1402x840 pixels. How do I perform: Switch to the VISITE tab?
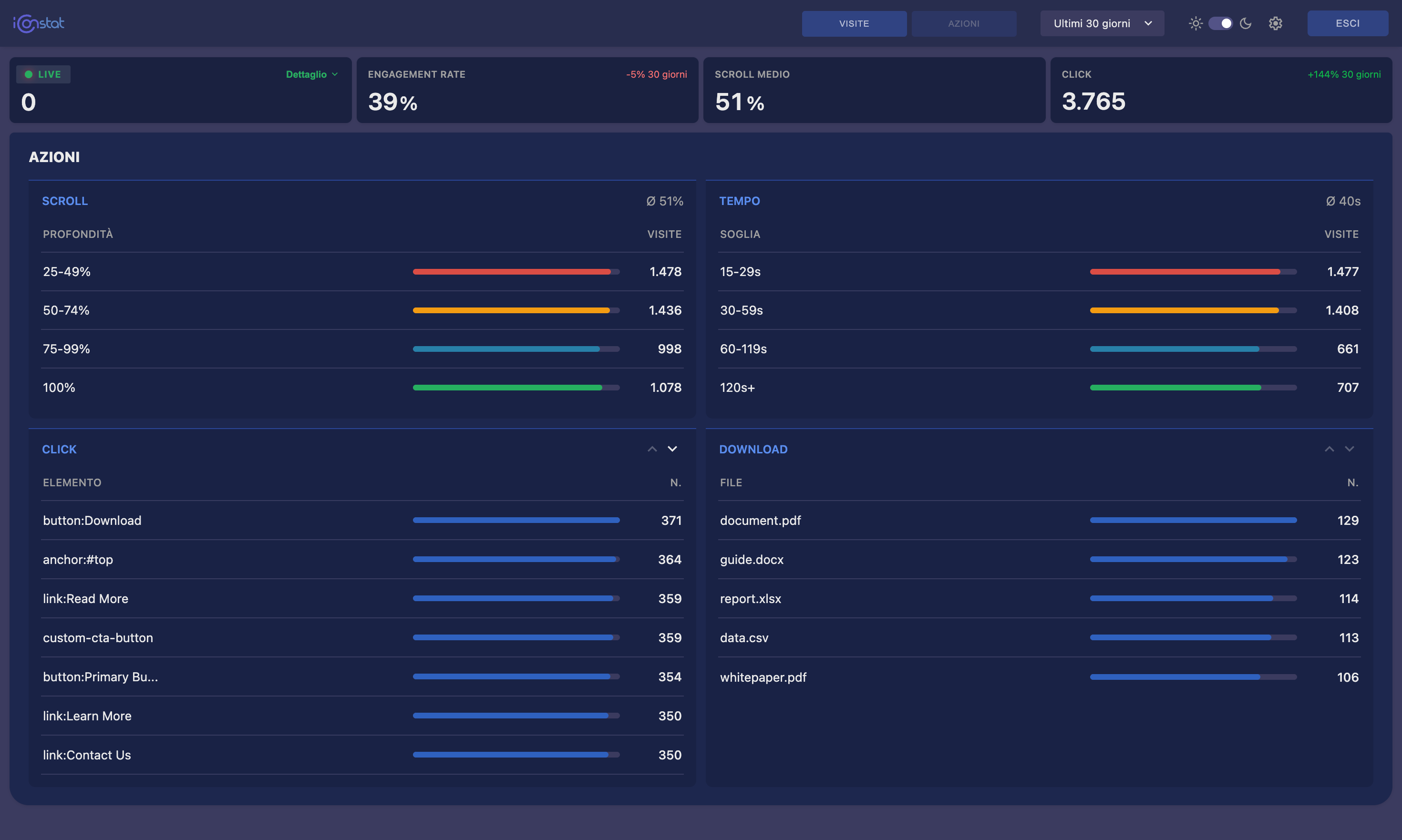tap(854, 23)
